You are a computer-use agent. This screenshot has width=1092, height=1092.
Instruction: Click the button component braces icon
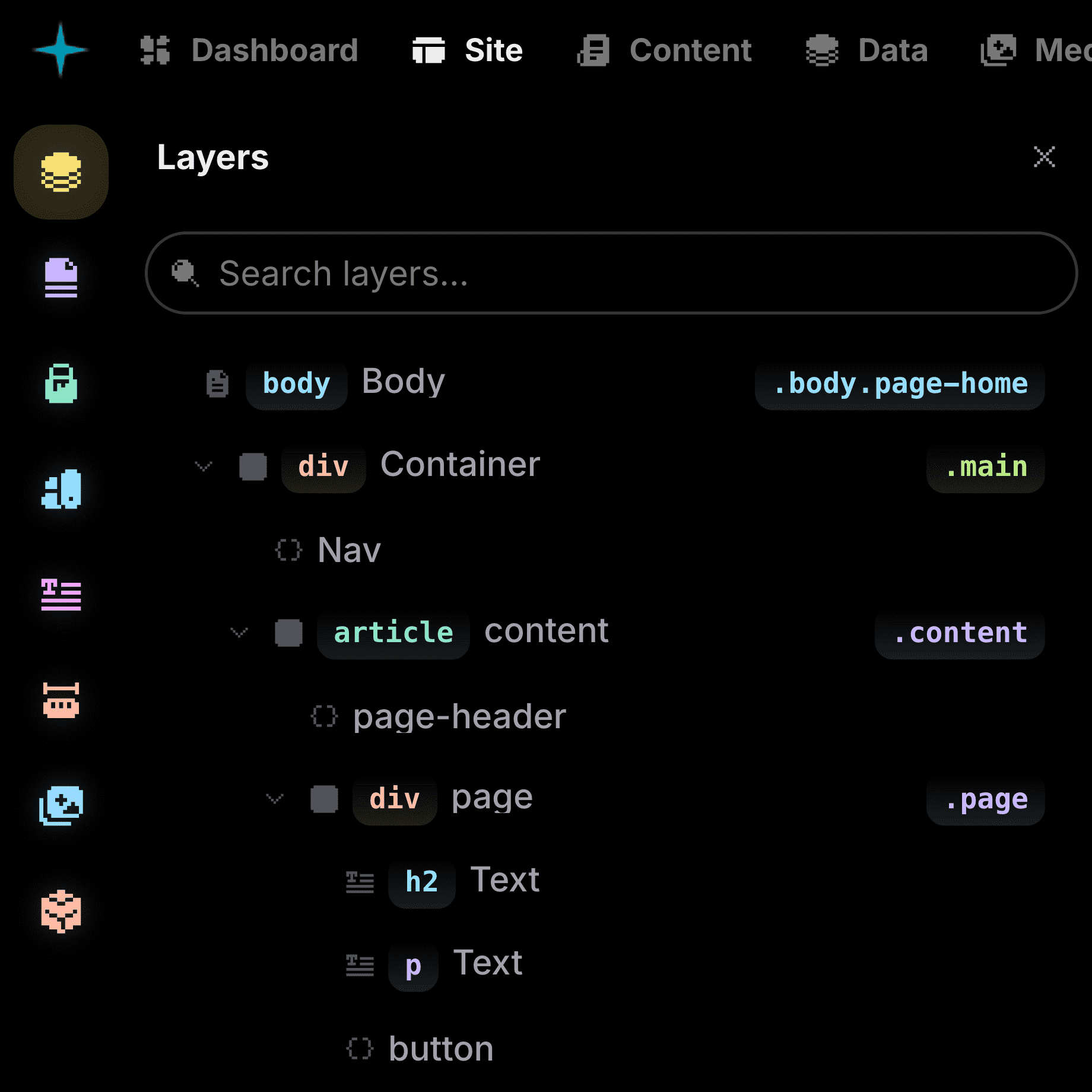pyautogui.click(x=360, y=1049)
